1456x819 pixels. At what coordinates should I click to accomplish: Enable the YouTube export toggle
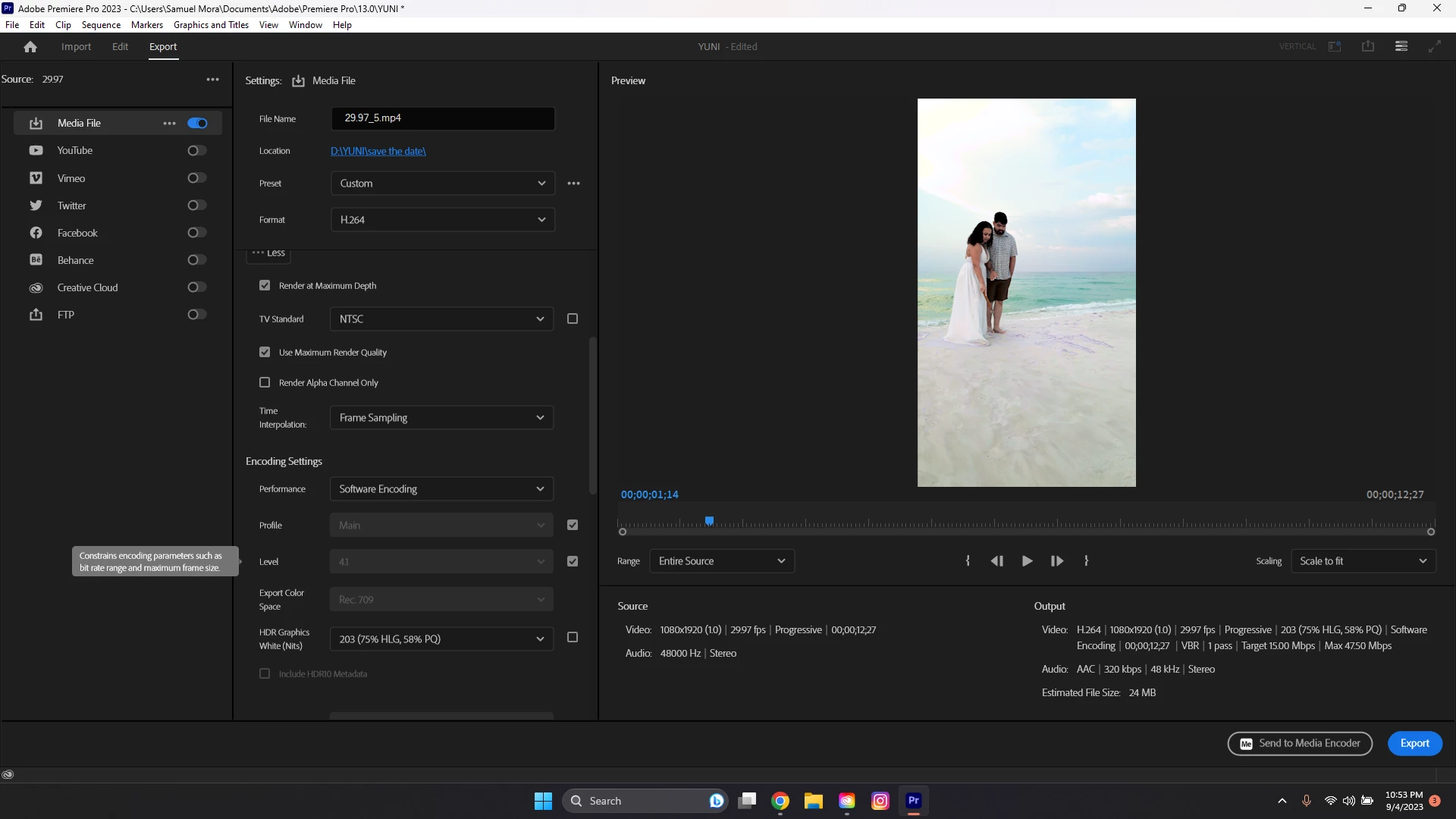197,151
